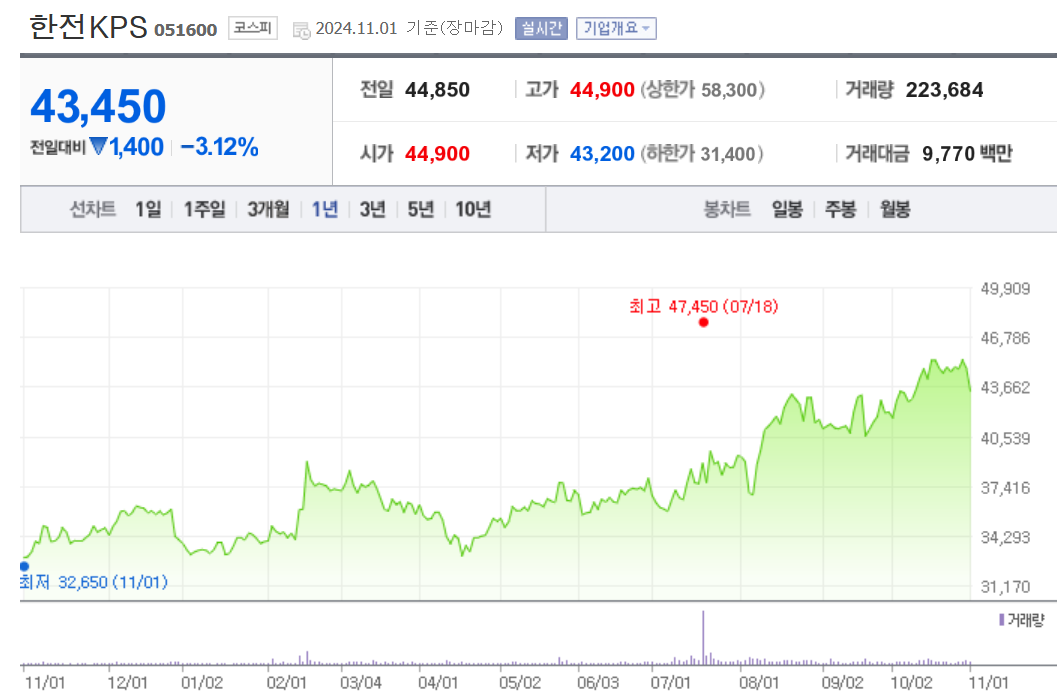Click the 거래량 volume legend marker
The width and height of the screenshot is (1057, 699).
[x=1002, y=619]
